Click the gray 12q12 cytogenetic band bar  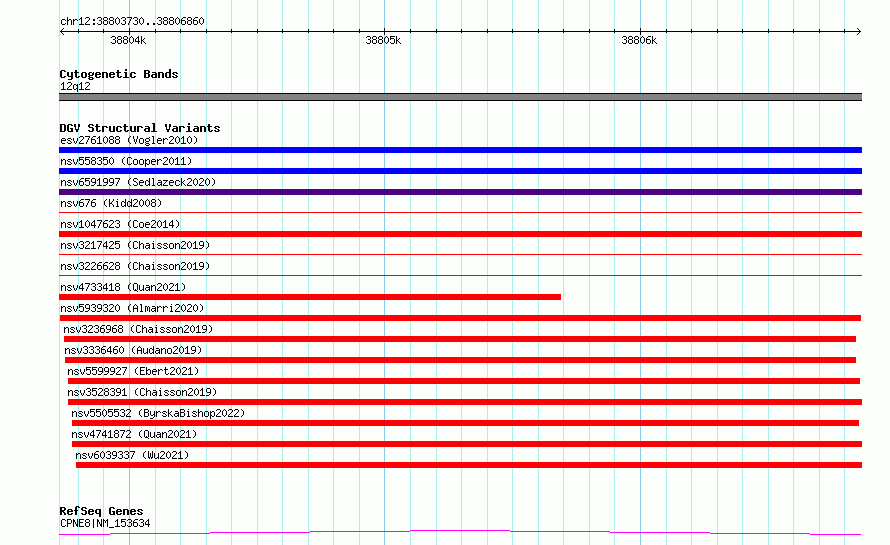(460, 97)
